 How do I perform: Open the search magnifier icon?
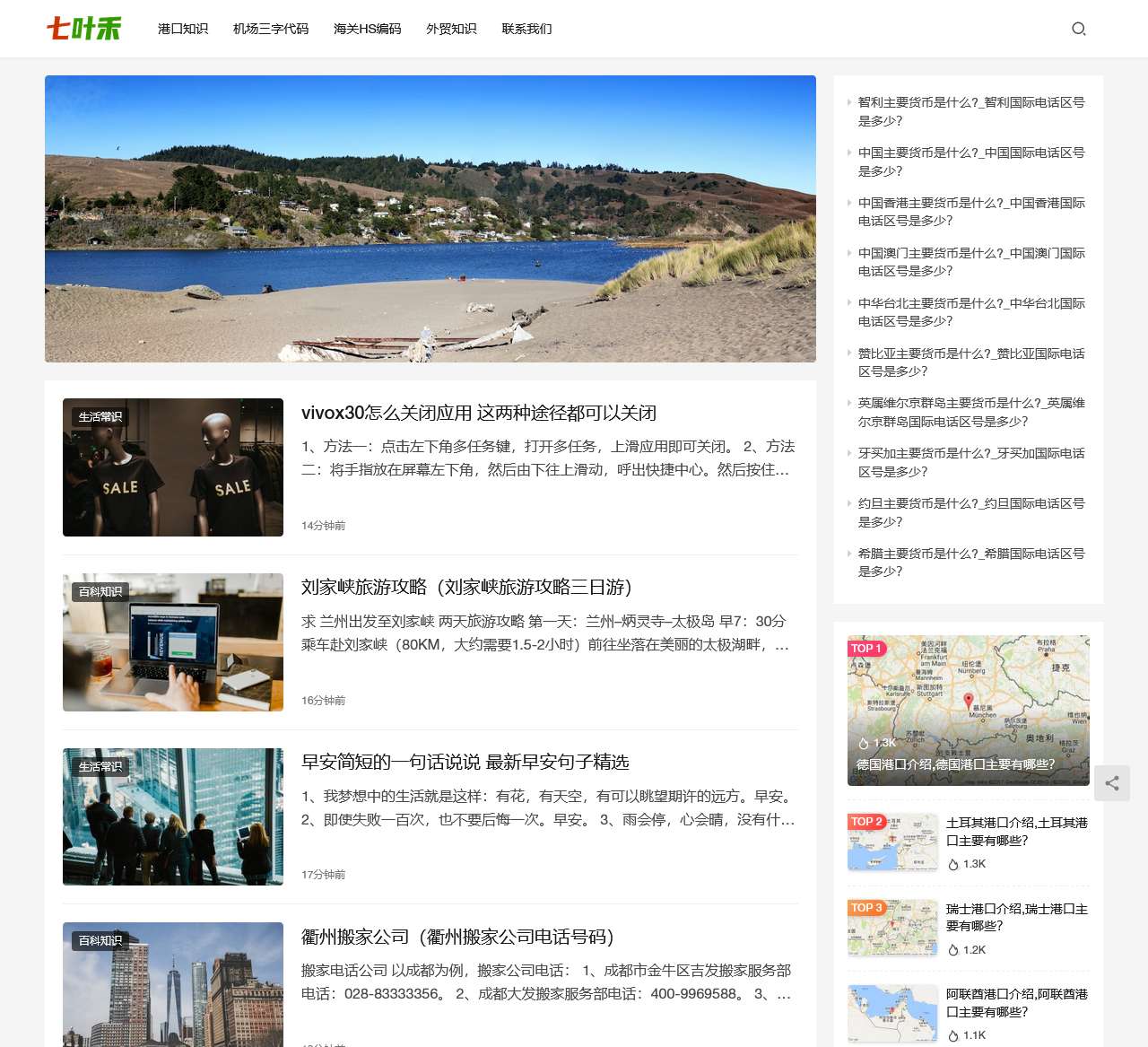pos(1079,29)
